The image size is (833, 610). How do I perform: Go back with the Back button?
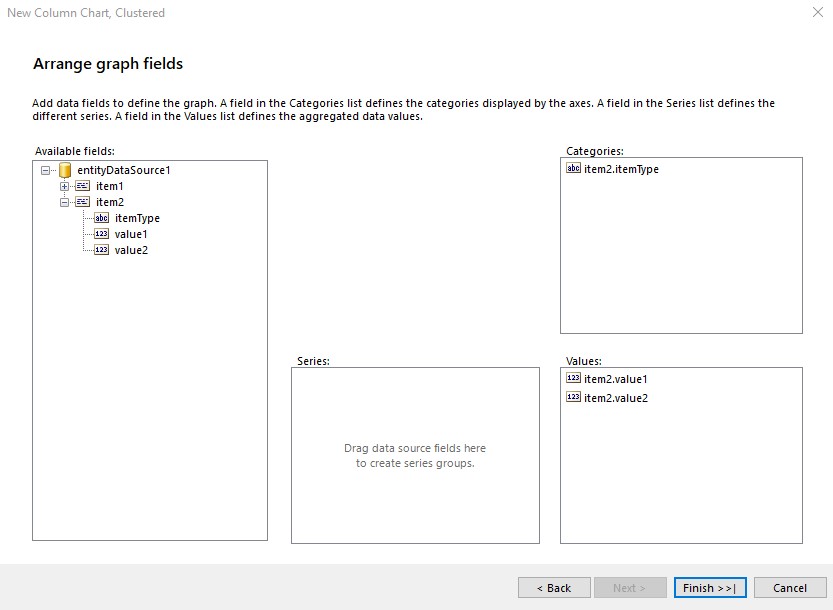554,588
